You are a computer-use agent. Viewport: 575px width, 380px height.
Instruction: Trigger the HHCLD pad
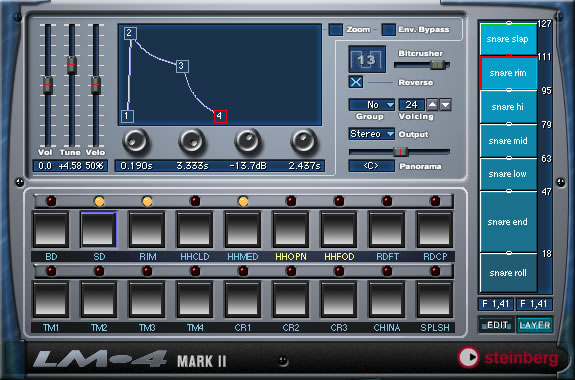195,229
